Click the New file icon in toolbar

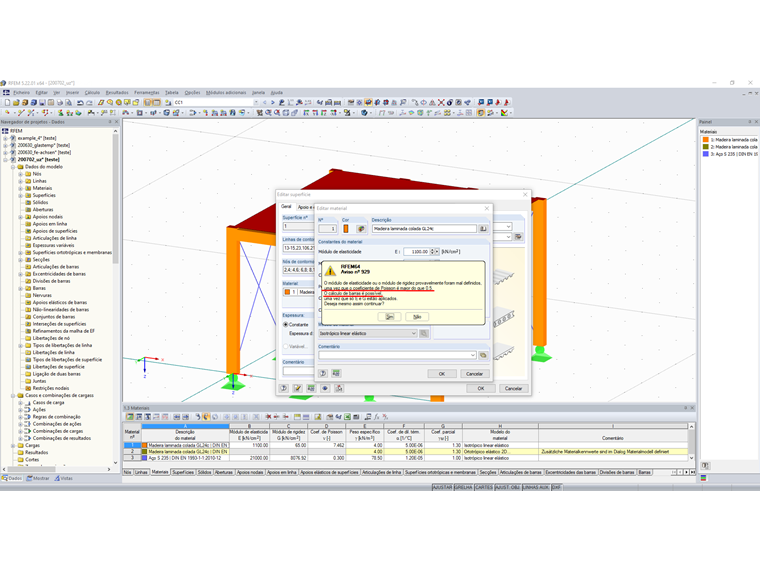point(7,103)
